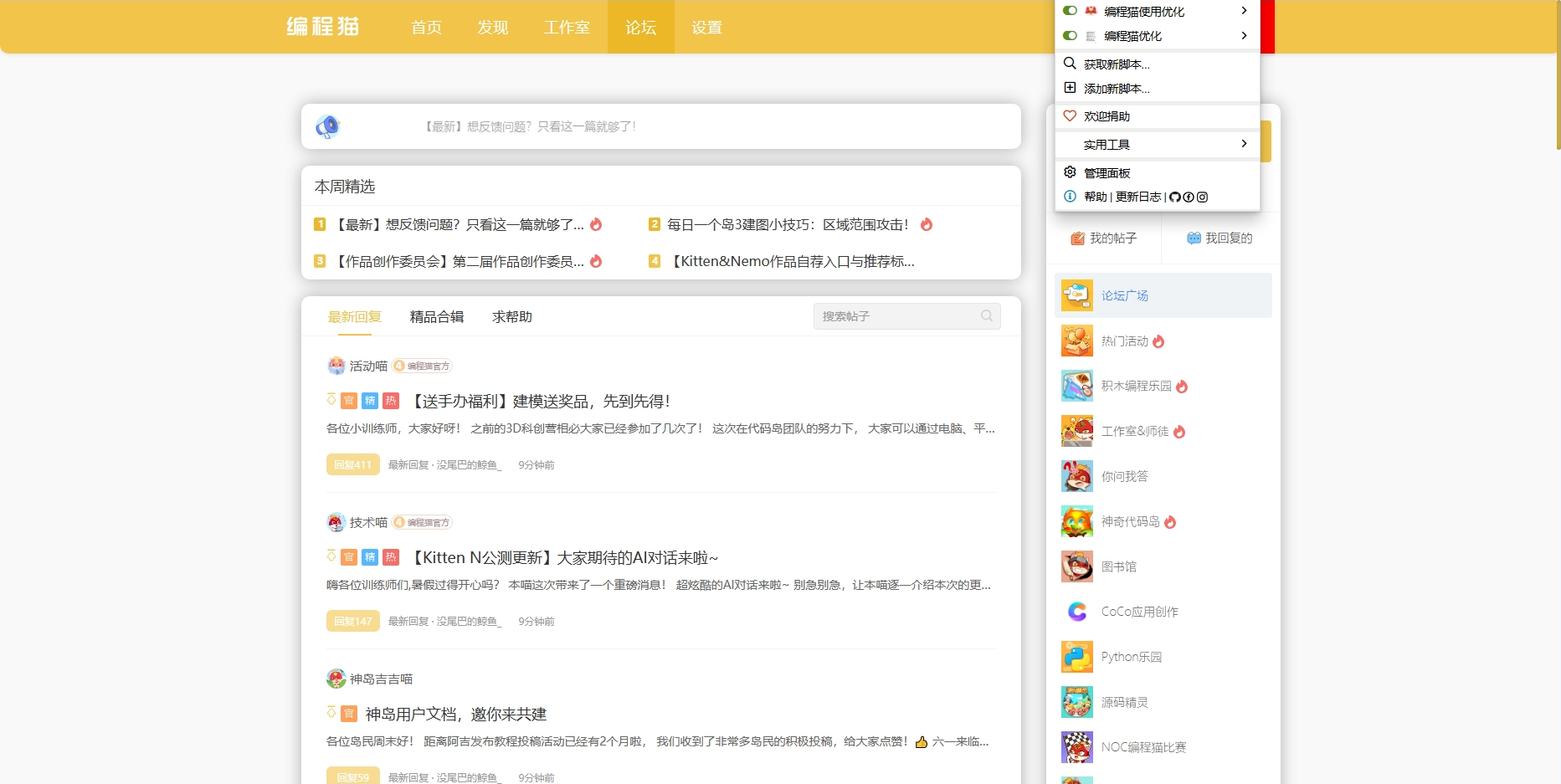Image resolution: width=1561 pixels, height=784 pixels.
Task: Toggle the 编程猫优化 script switch
Action: [x=1070, y=35]
